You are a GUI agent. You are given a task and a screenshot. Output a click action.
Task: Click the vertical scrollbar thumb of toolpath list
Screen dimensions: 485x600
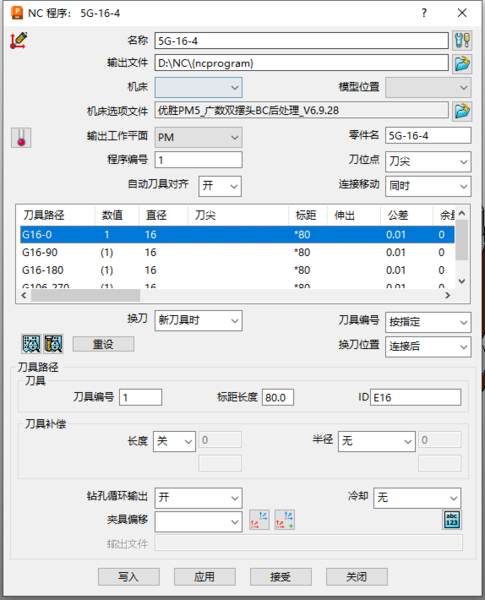(462, 240)
